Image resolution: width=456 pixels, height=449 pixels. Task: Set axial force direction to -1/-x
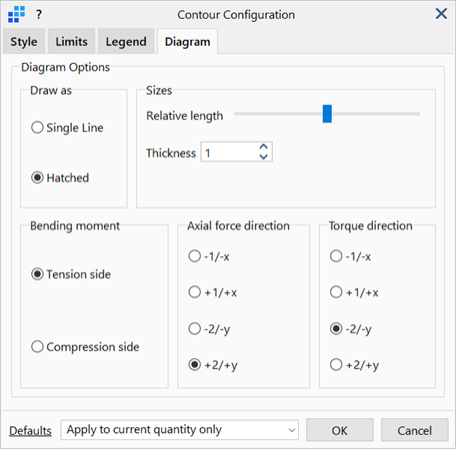(x=195, y=256)
